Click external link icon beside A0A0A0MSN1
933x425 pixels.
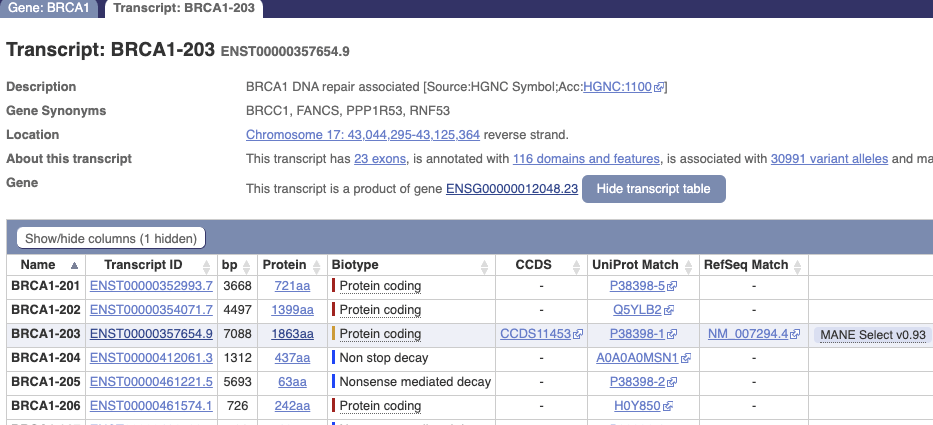[x=685, y=359]
